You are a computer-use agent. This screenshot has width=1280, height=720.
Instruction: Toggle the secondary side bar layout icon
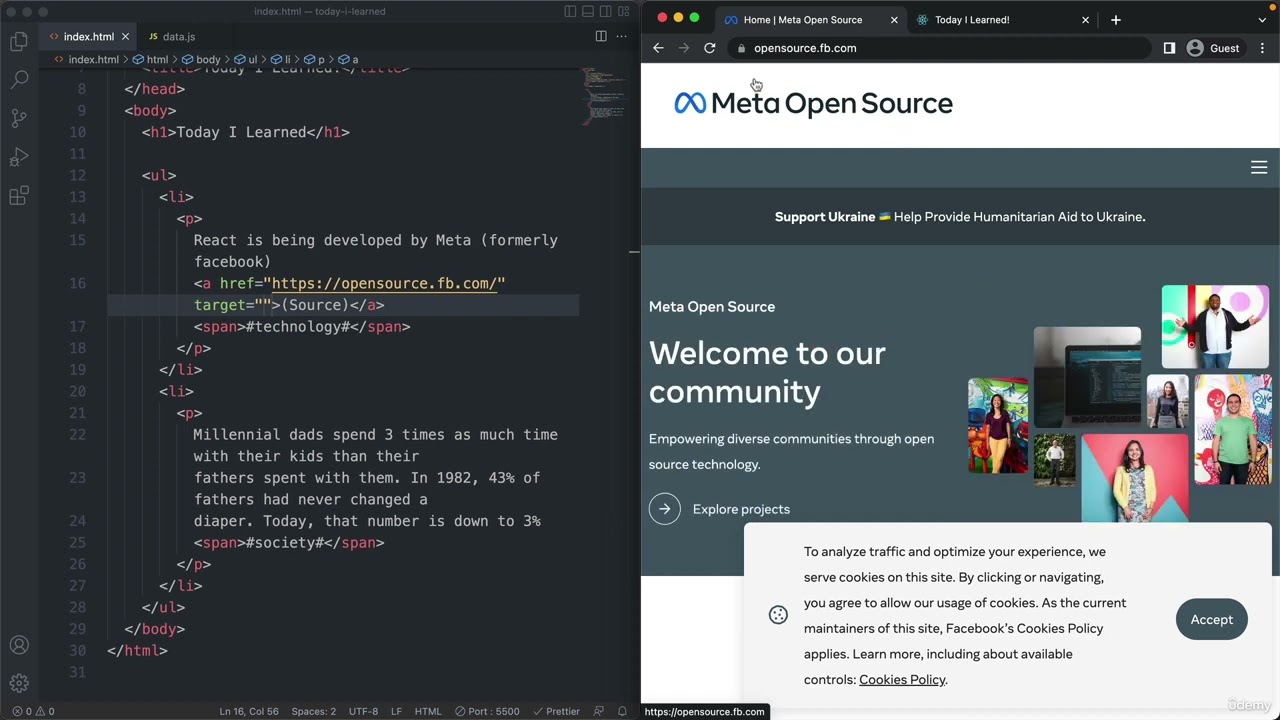[606, 12]
